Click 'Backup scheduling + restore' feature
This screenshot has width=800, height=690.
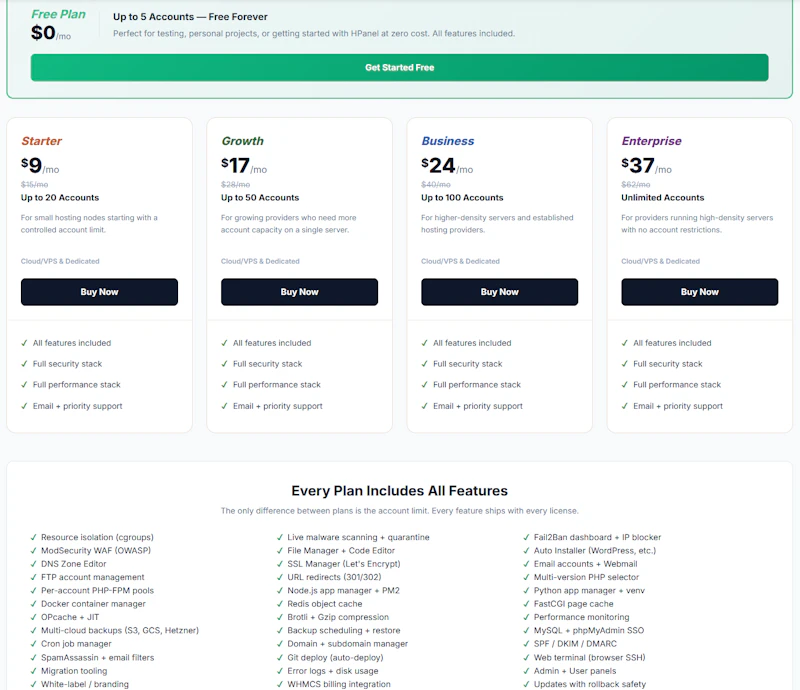click(344, 630)
